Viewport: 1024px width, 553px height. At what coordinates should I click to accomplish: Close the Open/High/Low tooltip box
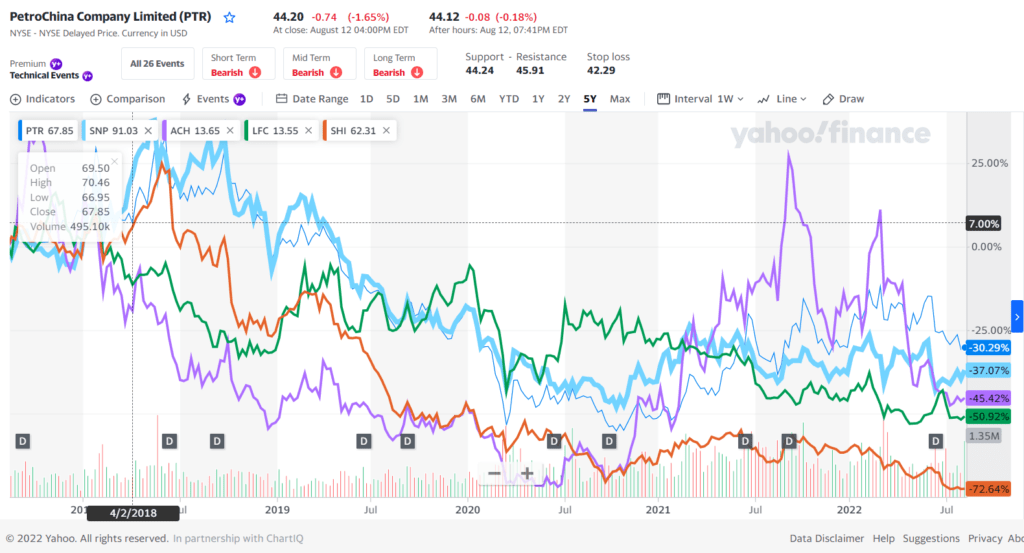coord(114,161)
